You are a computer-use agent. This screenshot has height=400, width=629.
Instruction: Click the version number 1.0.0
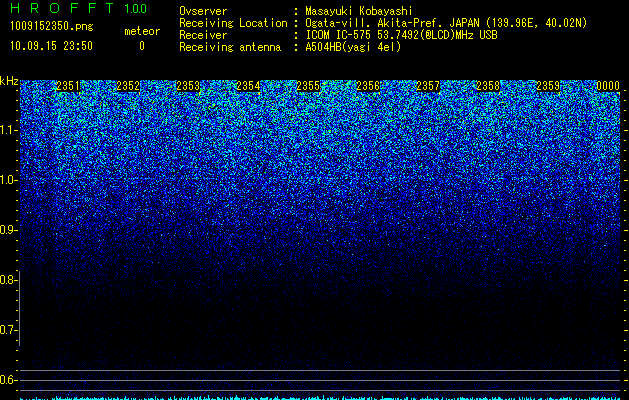[x=136, y=9]
